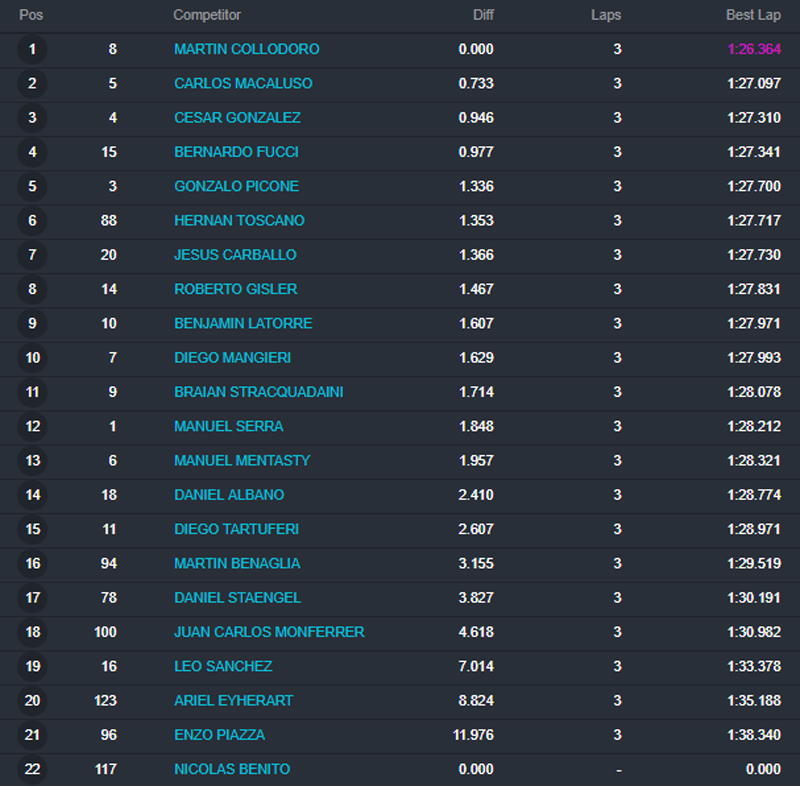
Task: Open competitor Martin Collodoro
Action: [246, 49]
